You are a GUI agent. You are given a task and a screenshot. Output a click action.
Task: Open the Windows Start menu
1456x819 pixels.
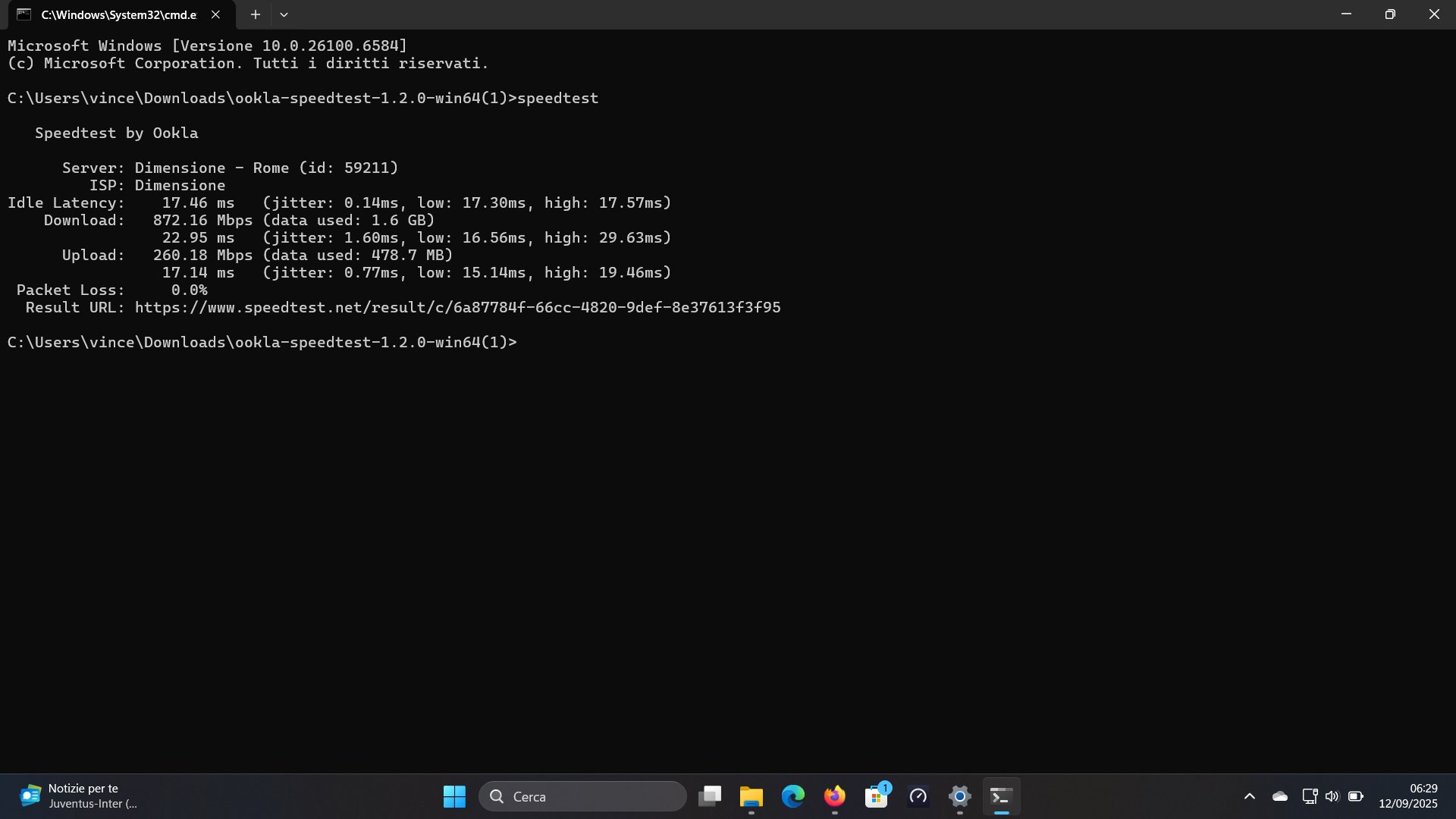tap(454, 796)
